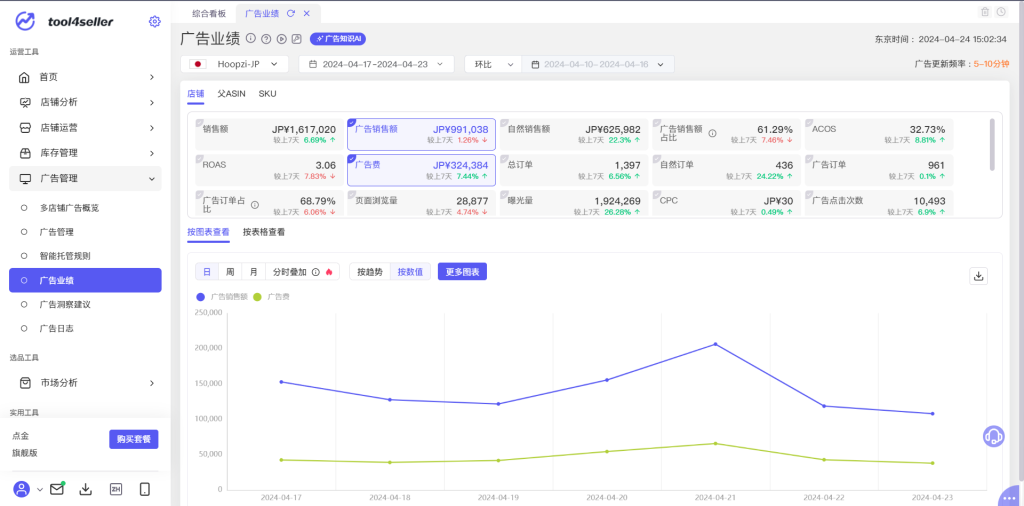Close the 广告业绩 tab

[307, 13]
